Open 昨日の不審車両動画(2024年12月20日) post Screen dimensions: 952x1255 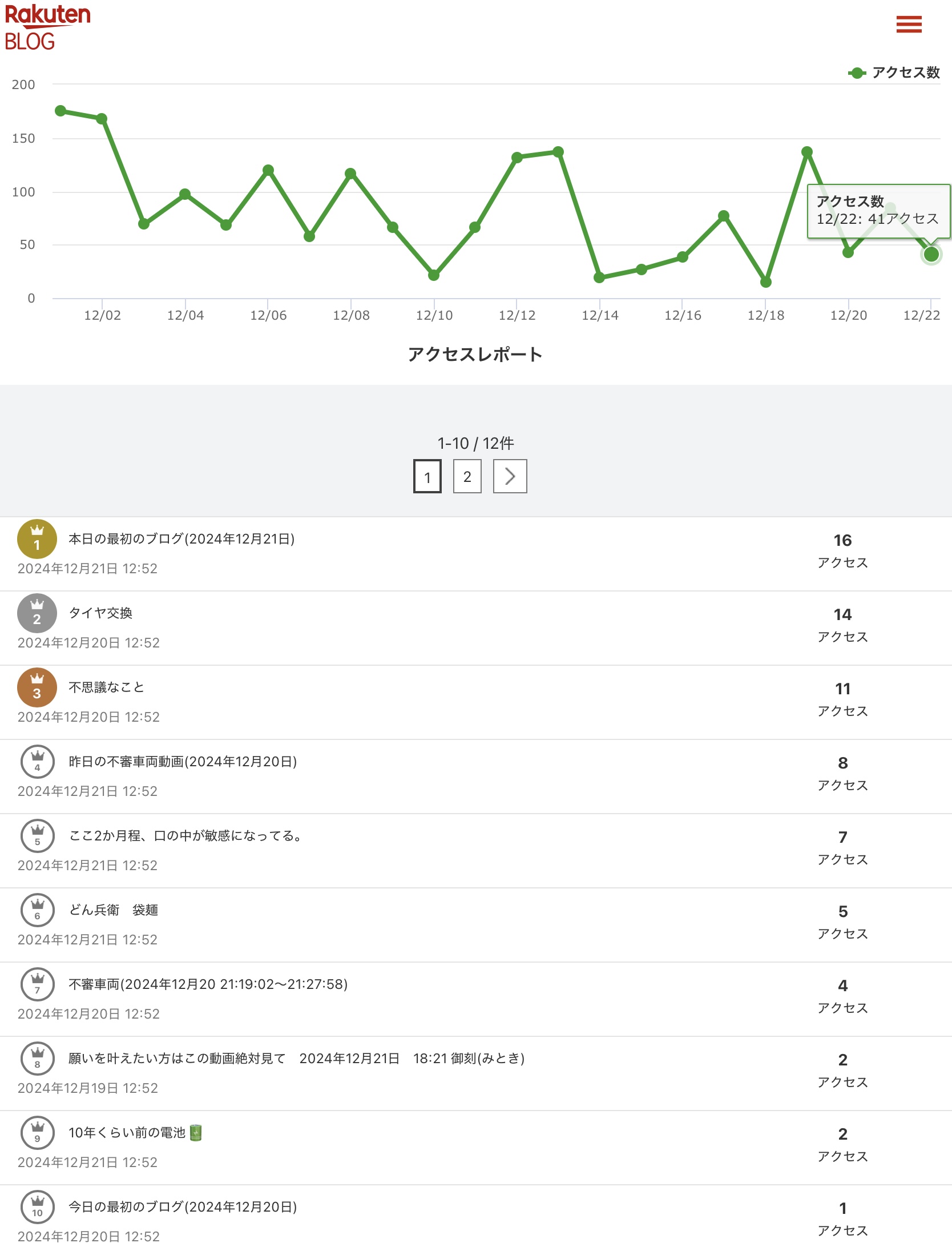183,762
